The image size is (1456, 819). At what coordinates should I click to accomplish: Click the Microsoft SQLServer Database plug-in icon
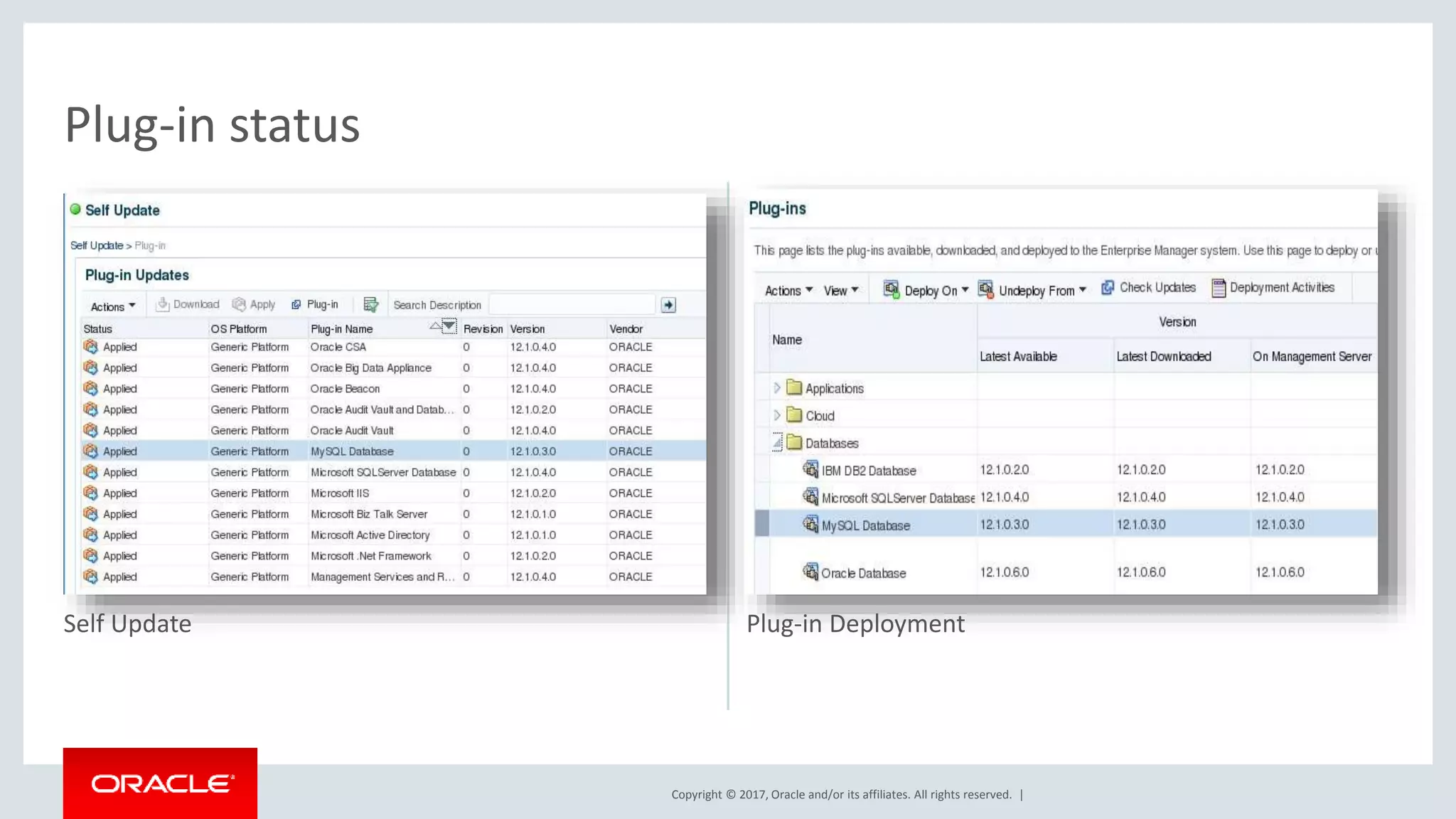click(x=810, y=496)
